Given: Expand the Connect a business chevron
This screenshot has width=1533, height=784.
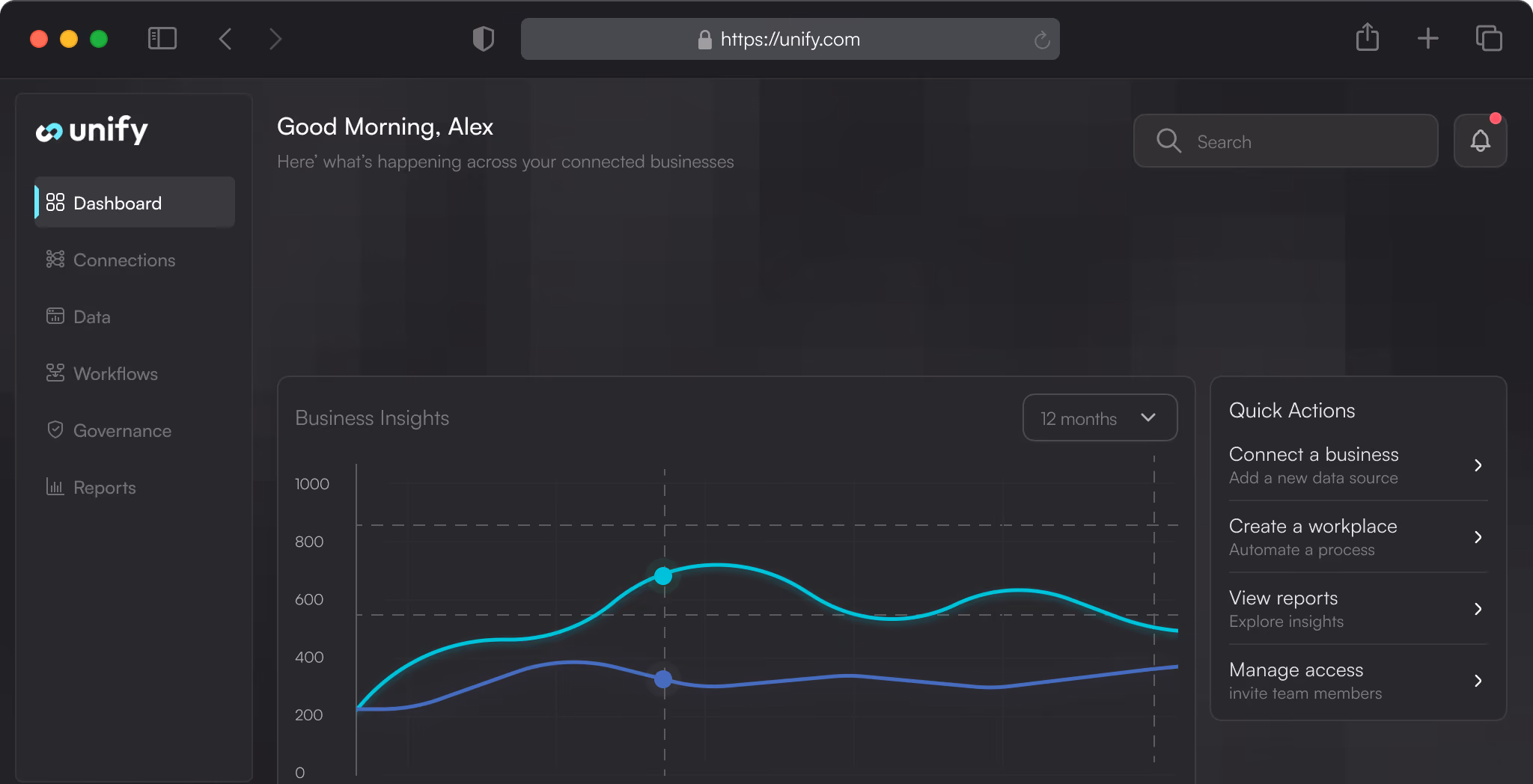Looking at the screenshot, I should (1478, 465).
